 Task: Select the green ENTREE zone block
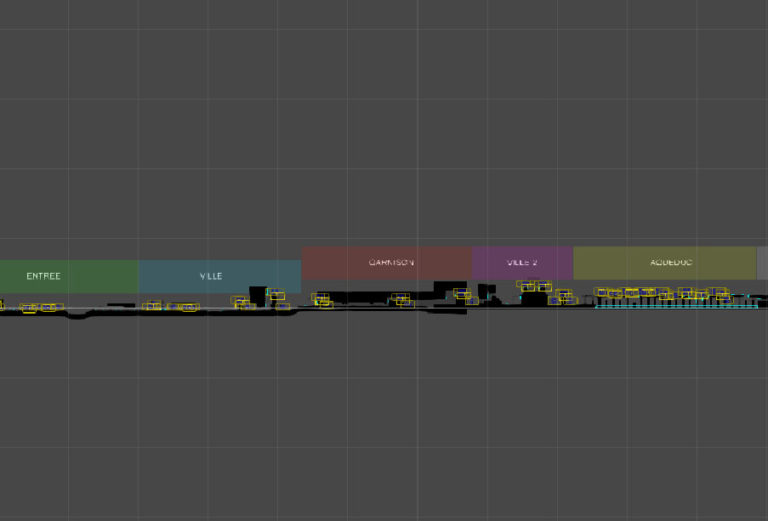(x=69, y=277)
